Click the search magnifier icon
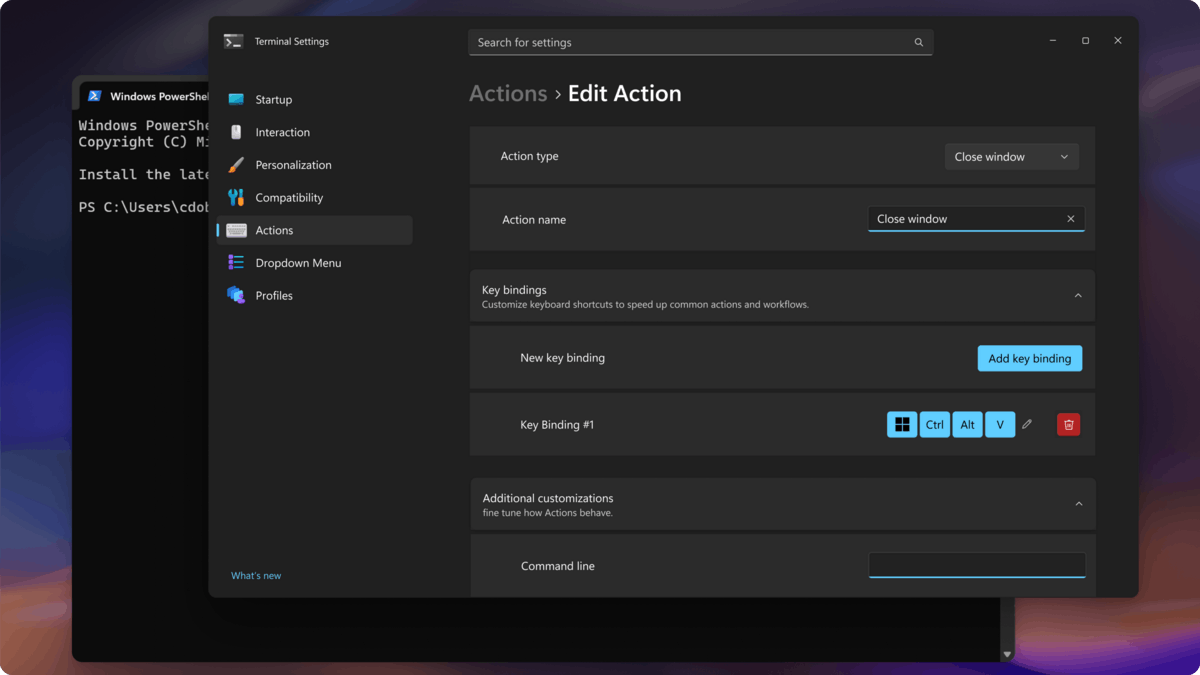The height and width of the screenshot is (675, 1200). (x=918, y=43)
